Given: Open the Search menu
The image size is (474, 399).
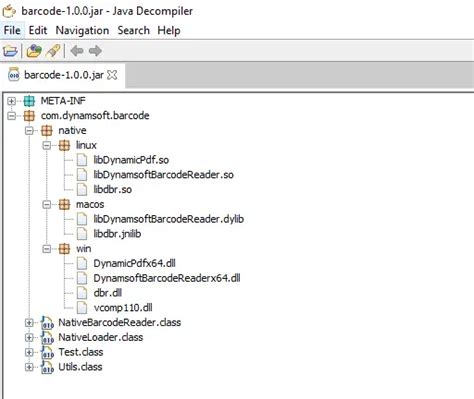Looking at the screenshot, I should click(x=133, y=30).
